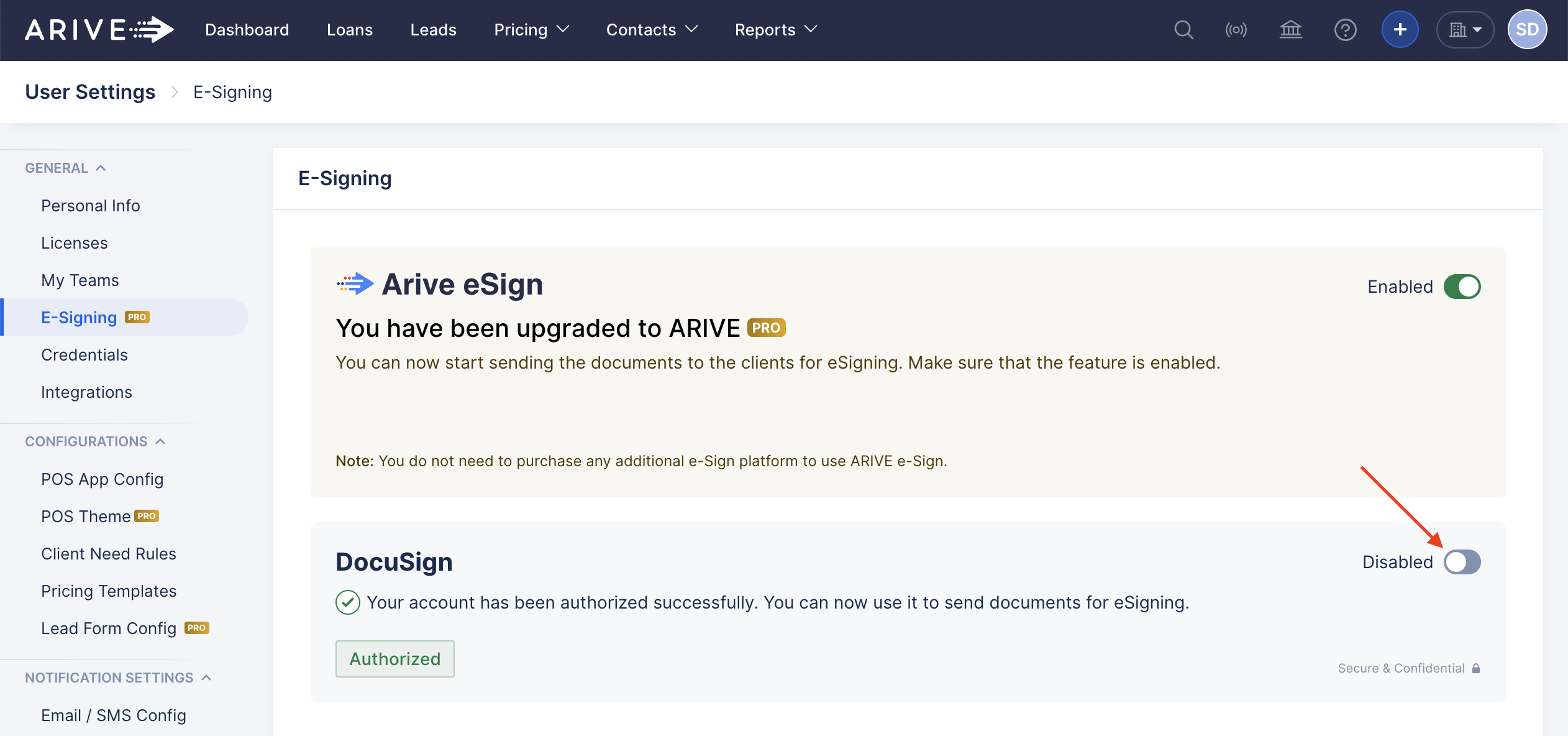Click the Authorized button under DocuSign
This screenshot has width=1568, height=736.
point(394,659)
